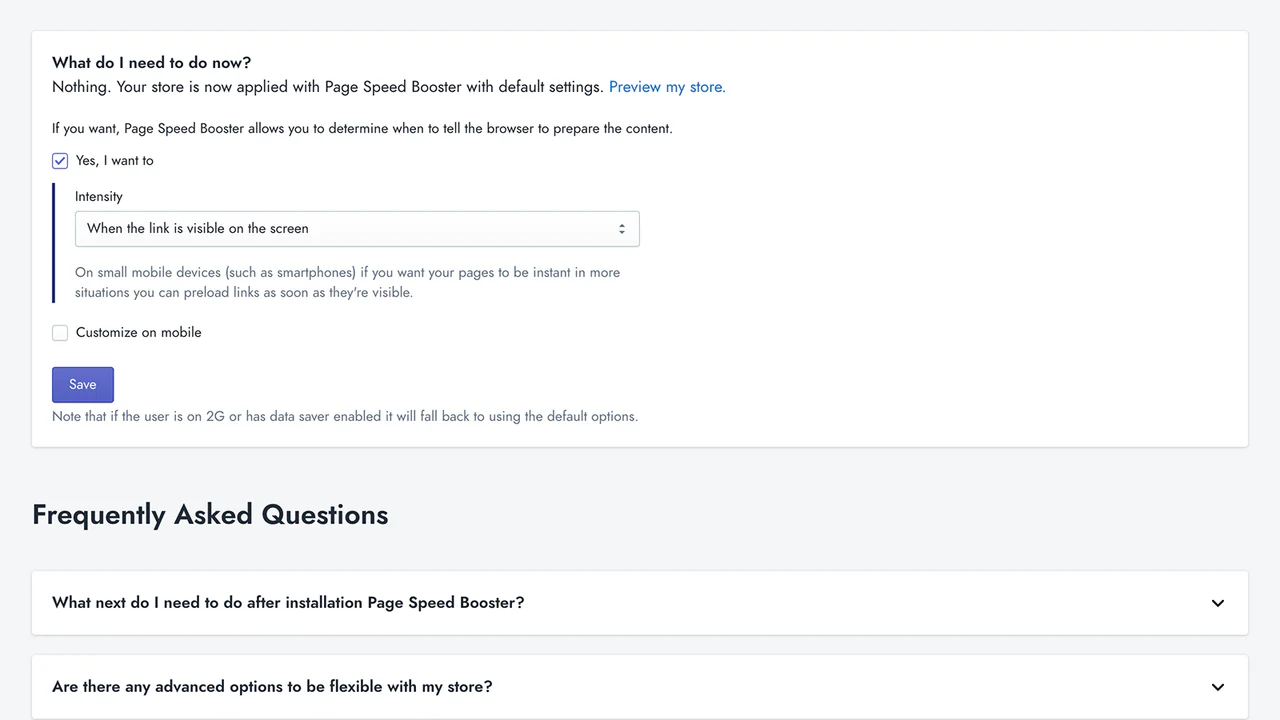Click the blue vertical bar beside Intensity section
Screen dimensions: 1280x720
click(54, 243)
